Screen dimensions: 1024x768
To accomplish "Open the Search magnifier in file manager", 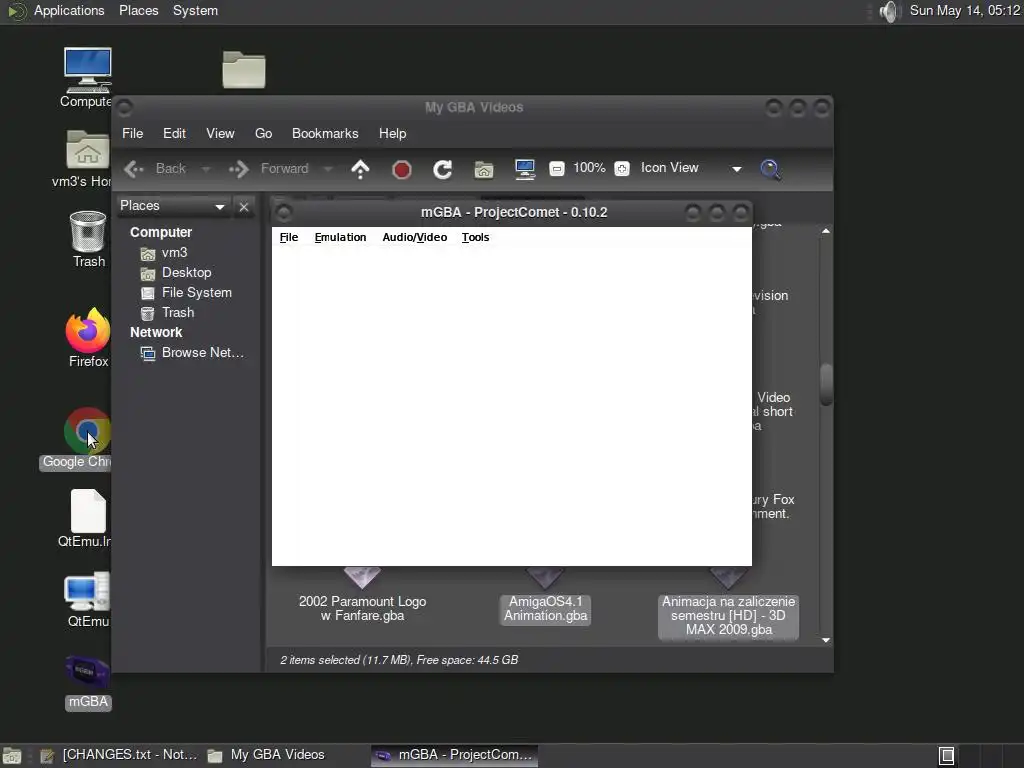I will point(771,169).
